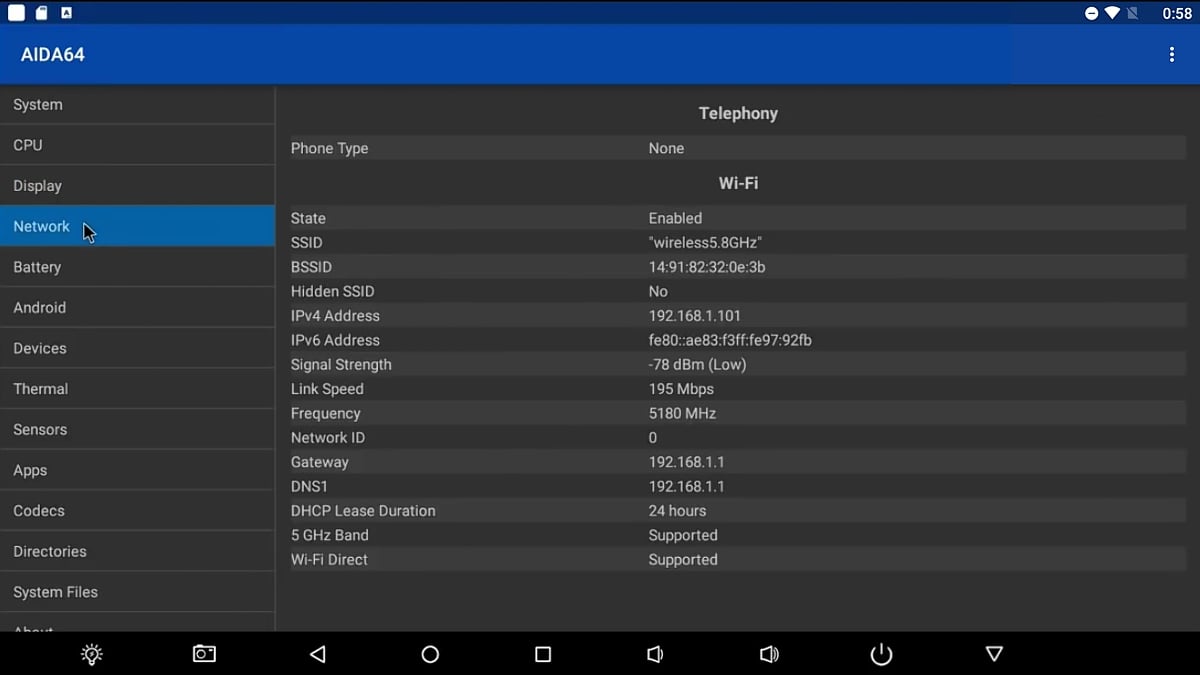Select the signal strength -78 dBm (Low)
The width and height of the screenshot is (1200, 675).
coord(697,365)
